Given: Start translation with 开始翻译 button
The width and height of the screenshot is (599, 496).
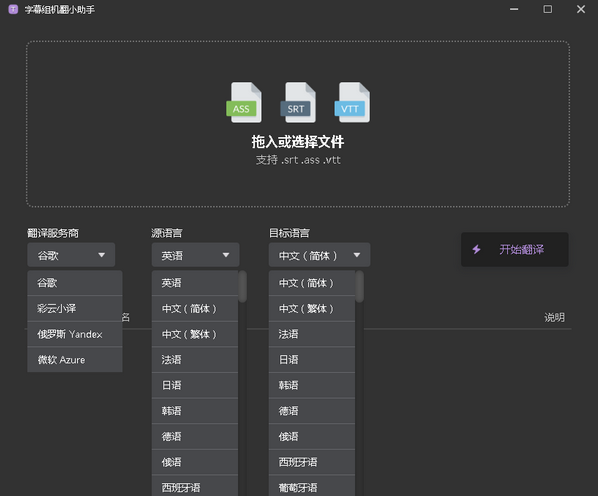Looking at the screenshot, I should click(515, 250).
